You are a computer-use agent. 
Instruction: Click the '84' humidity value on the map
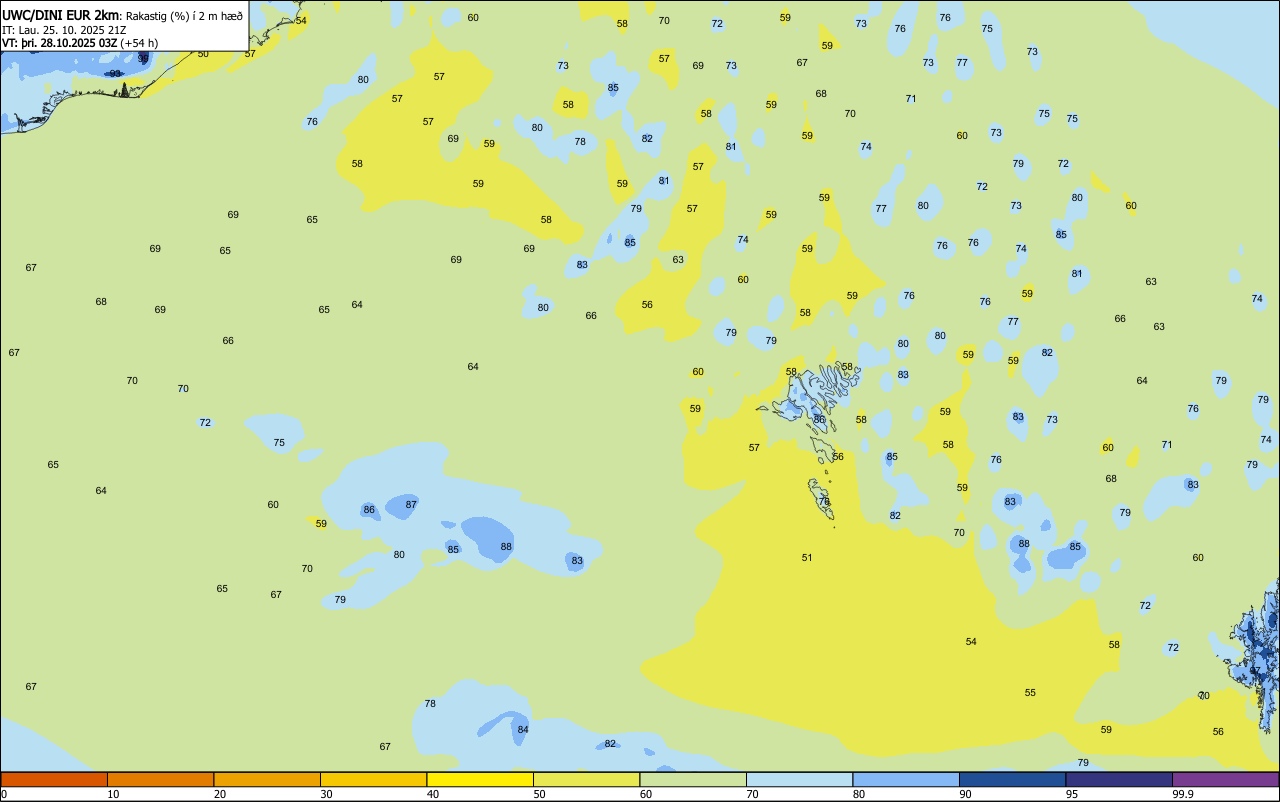click(x=523, y=730)
